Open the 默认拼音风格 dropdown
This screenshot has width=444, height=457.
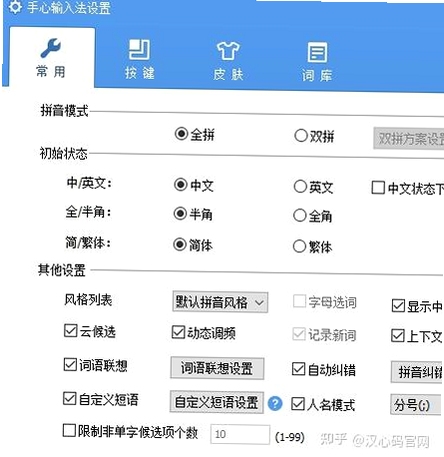[x=220, y=302]
